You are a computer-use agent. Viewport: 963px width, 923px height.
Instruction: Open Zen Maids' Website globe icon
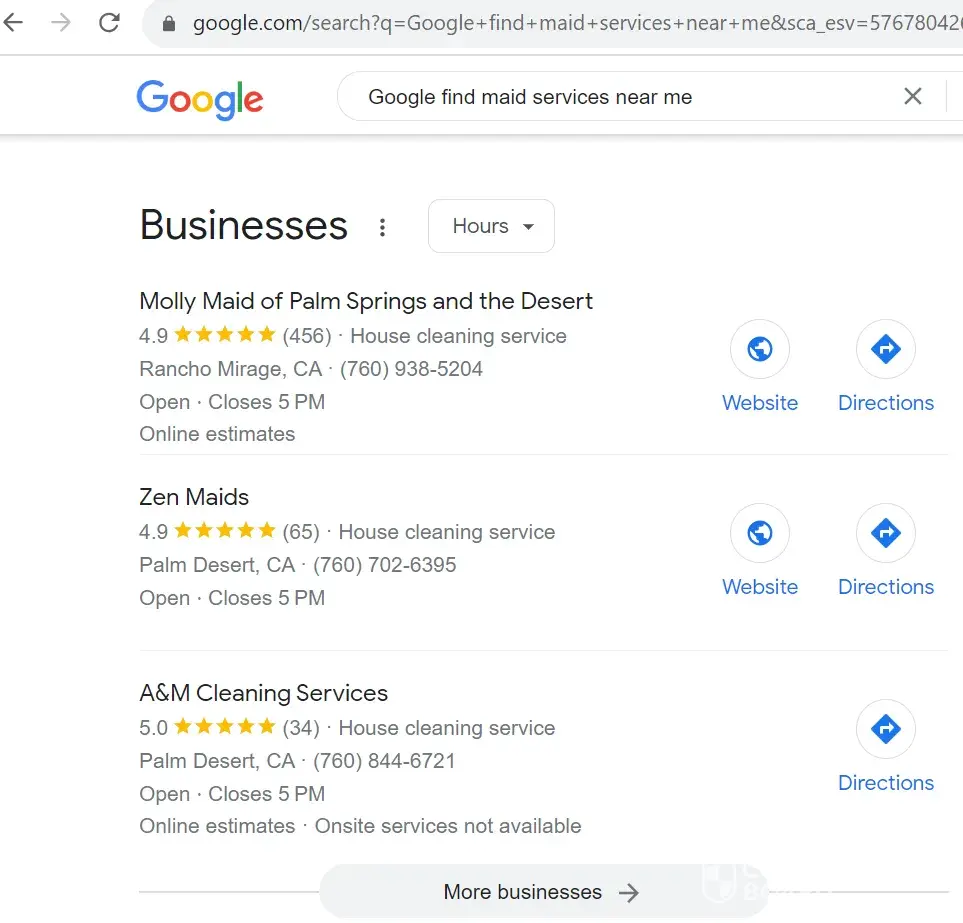(760, 533)
